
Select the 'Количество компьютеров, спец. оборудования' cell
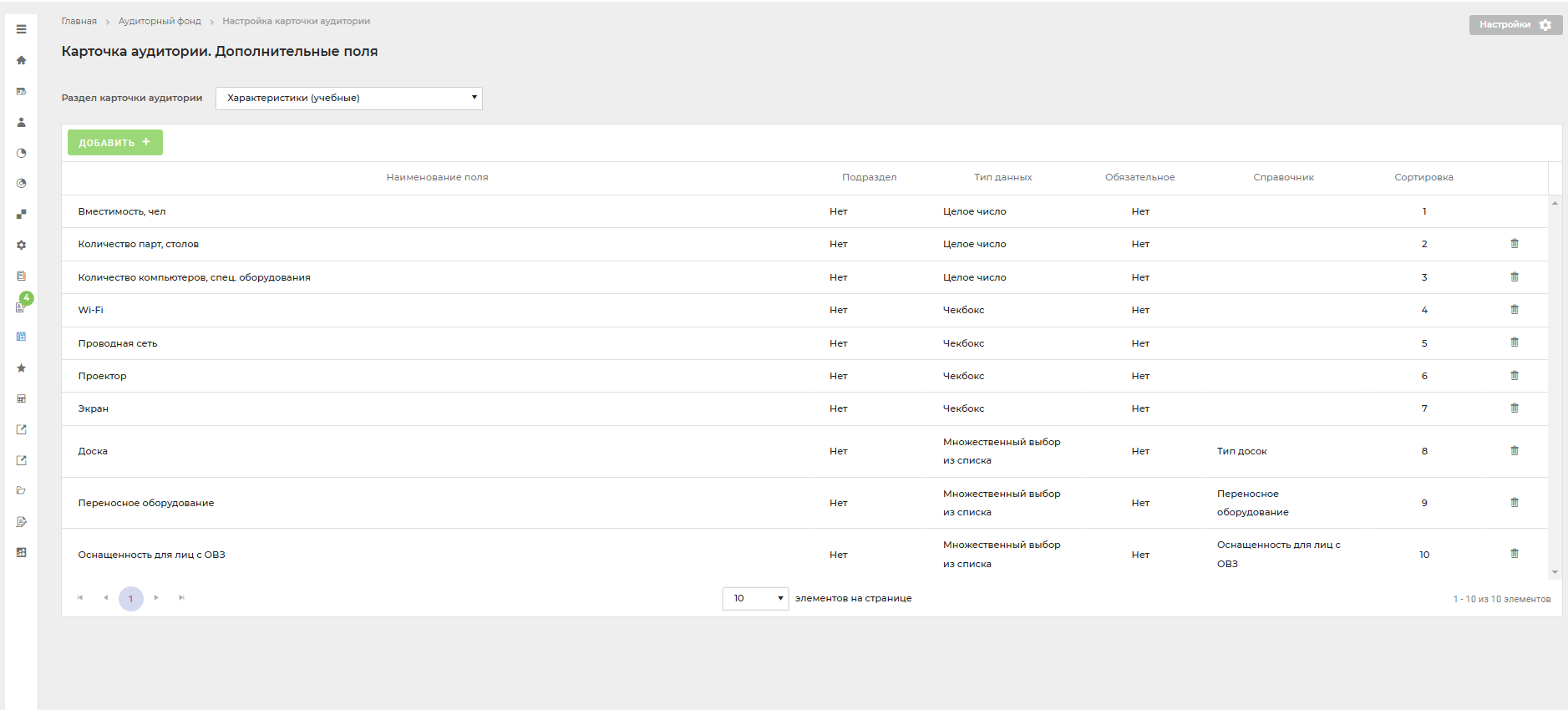195,277
